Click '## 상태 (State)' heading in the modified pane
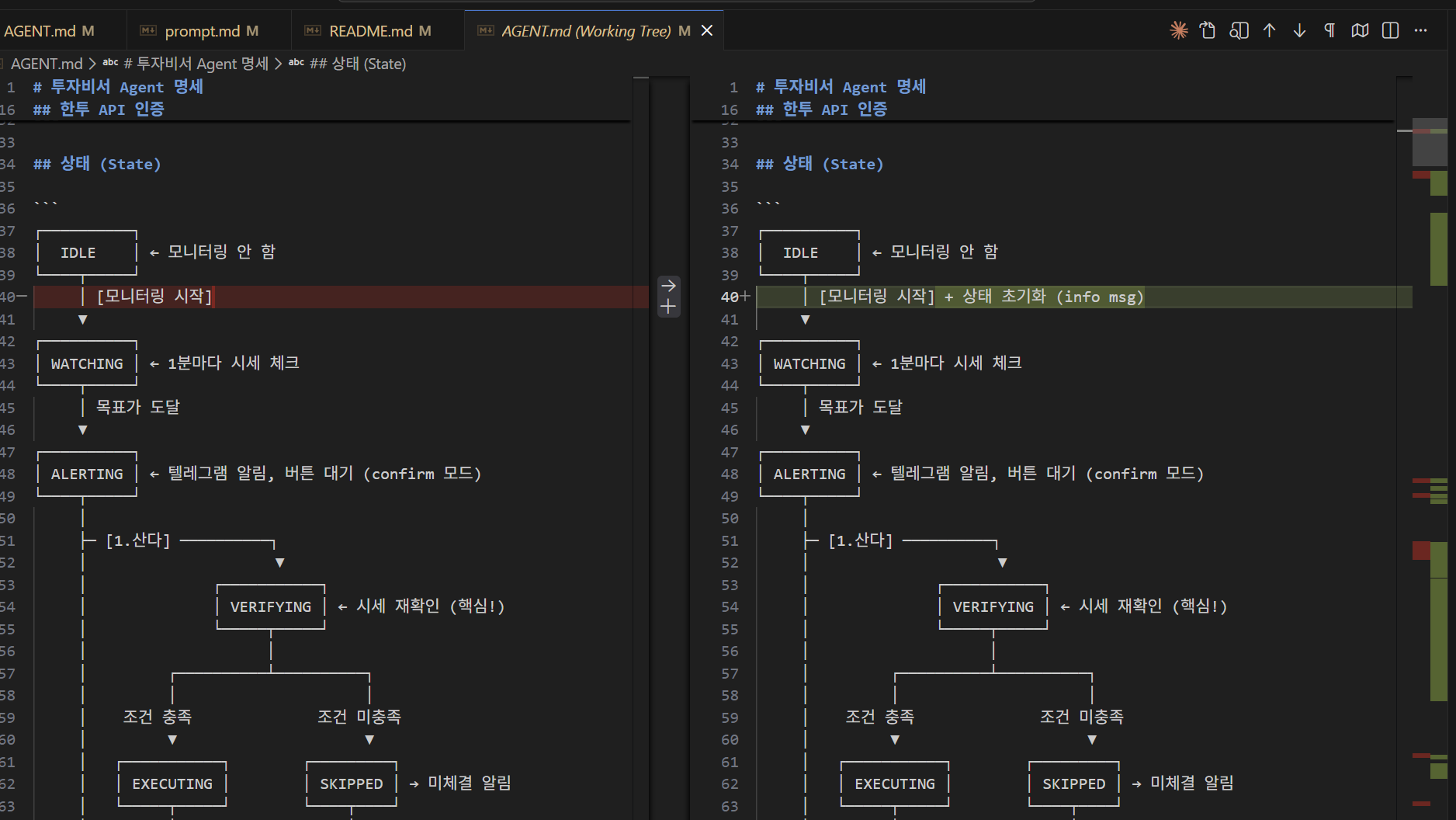This screenshot has height=820, width=1456. [820, 164]
